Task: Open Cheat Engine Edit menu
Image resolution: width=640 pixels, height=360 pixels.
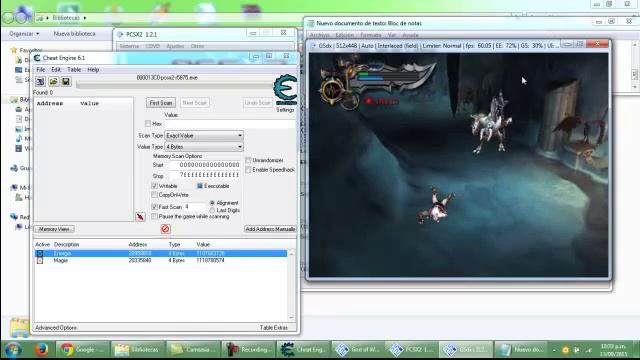Action: (56, 70)
